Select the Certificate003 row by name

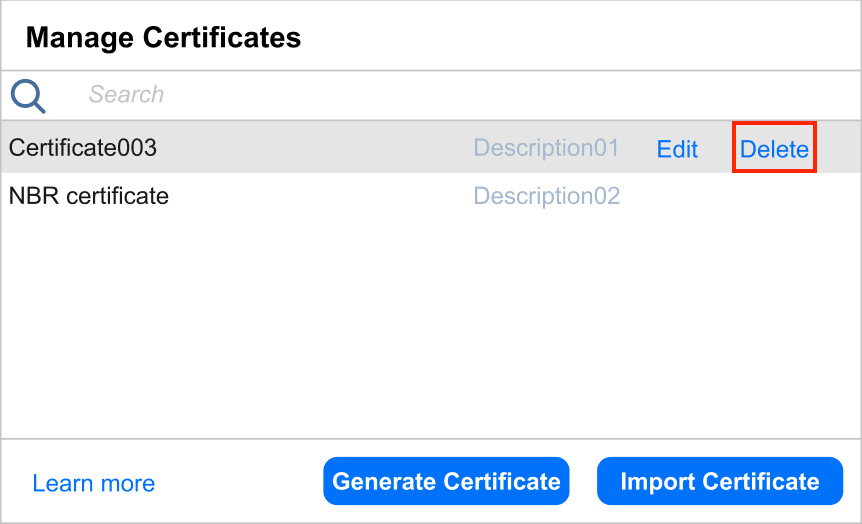click(83, 148)
